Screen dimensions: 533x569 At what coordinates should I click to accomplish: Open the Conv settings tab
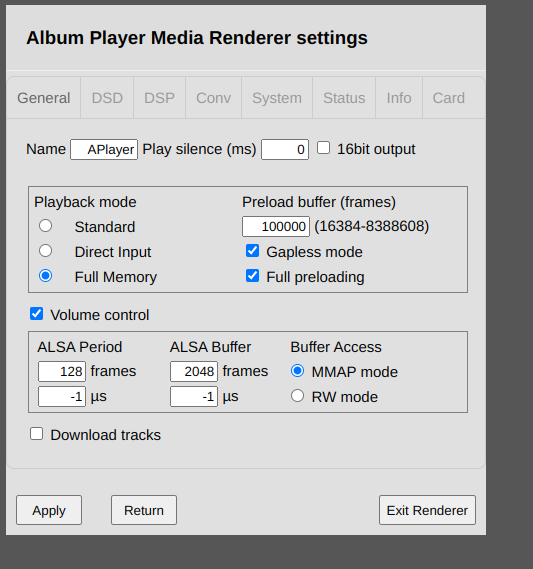pyautogui.click(x=213, y=98)
